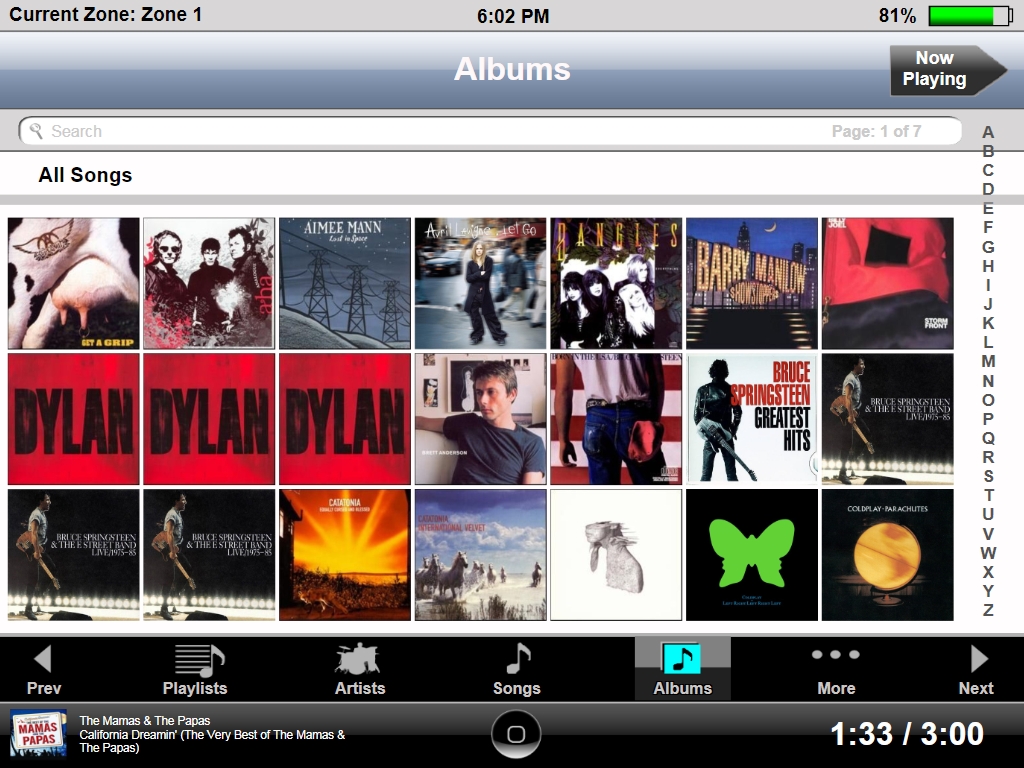
Task: Skip to letter Q in index
Action: pyautogui.click(x=988, y=438)
